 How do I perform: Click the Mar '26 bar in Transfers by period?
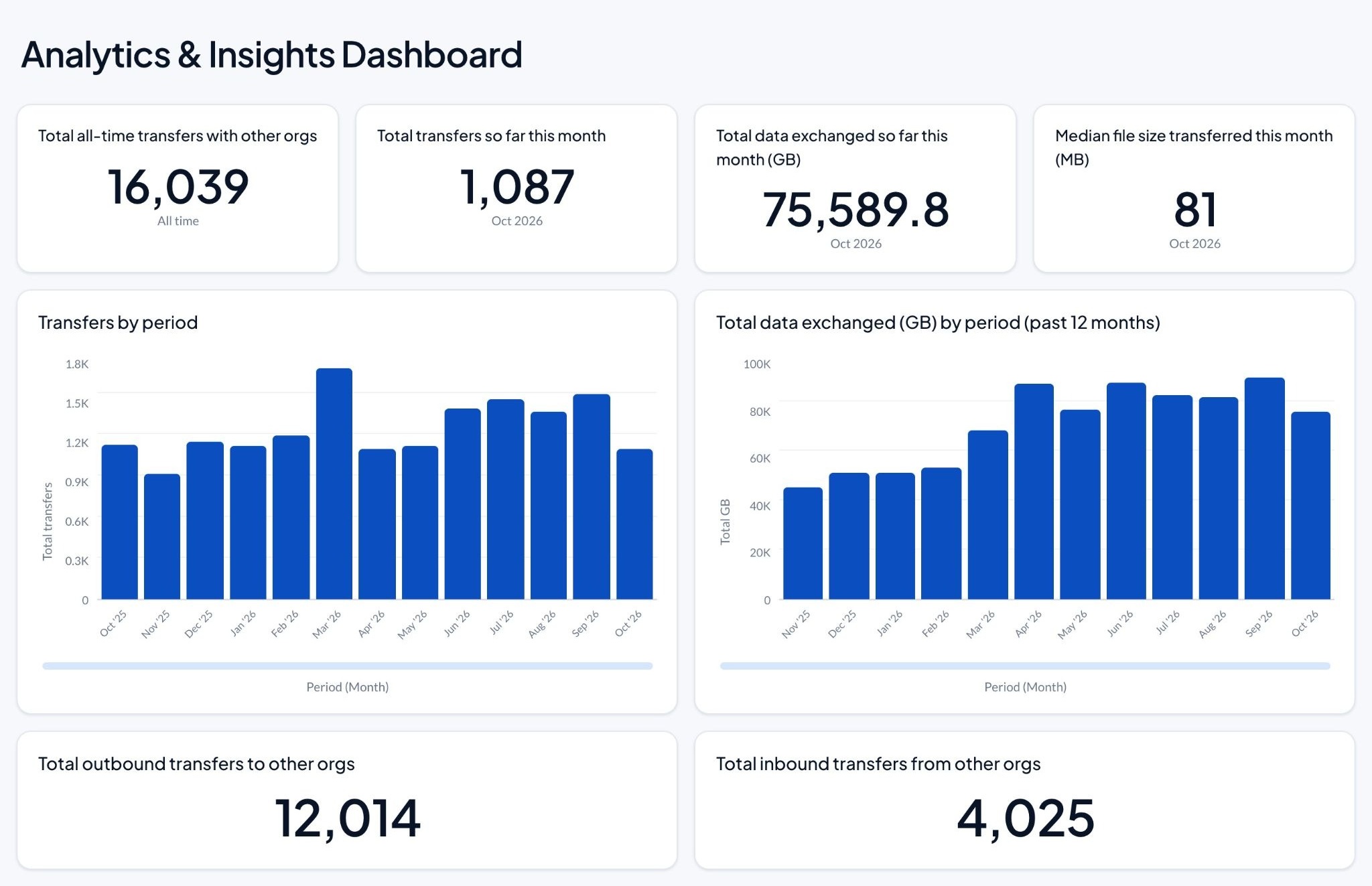point(334,484)
